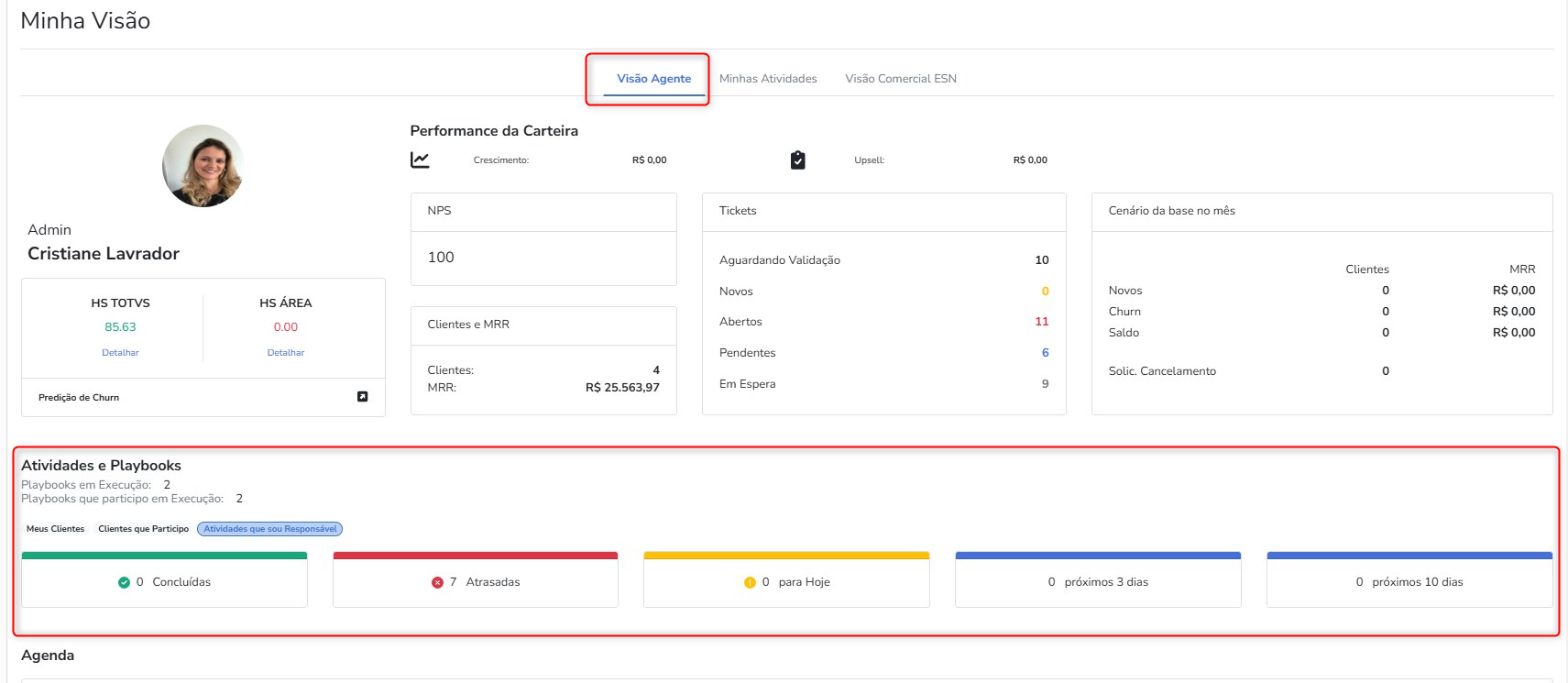Click the Crescimento line chart icon
This screenshot has width=1568, height=683.
tap(420, 160)
